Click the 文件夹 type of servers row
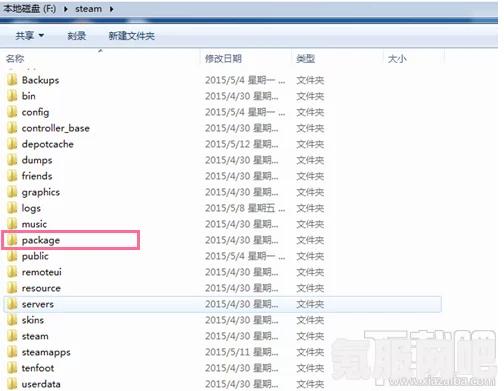This screenshot has height=391, width=504. click(x=310, y=304)
